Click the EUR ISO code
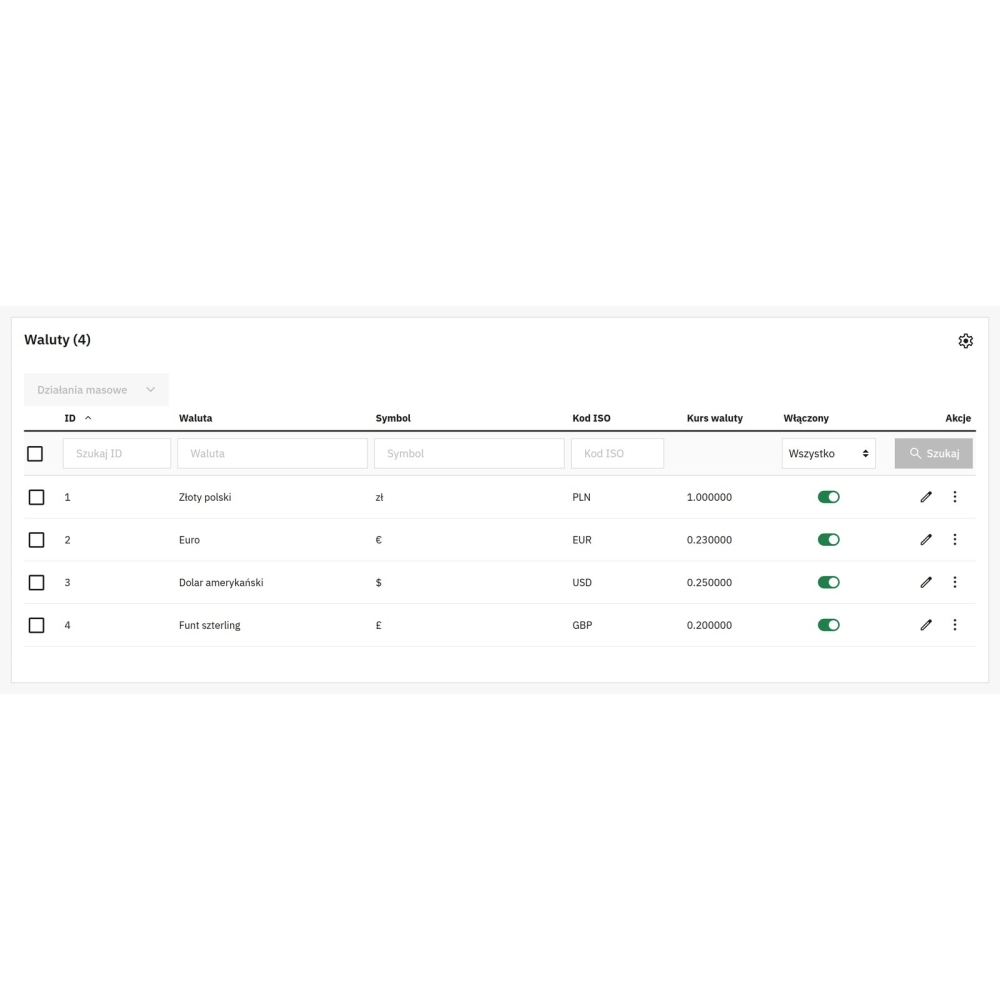Viewport: 1000px width, 1000px height. click(x=582, y=540)
